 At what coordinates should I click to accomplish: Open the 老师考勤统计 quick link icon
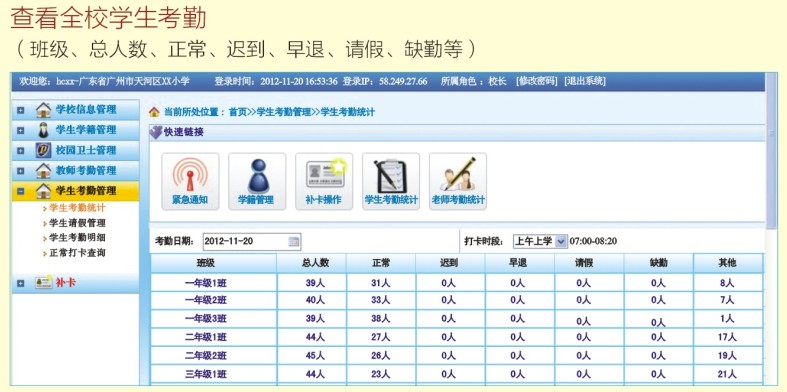click(x=458, y=181)
